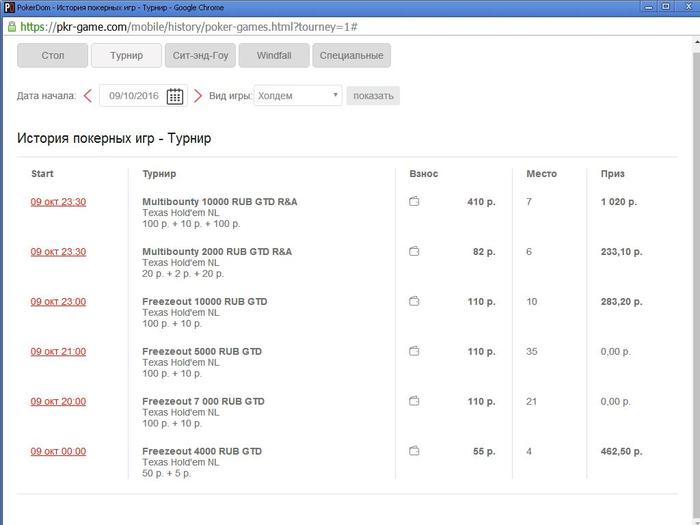The image size is (700, 525).
Task: Switch to the Специальные tab
Action: coord(351,55)
